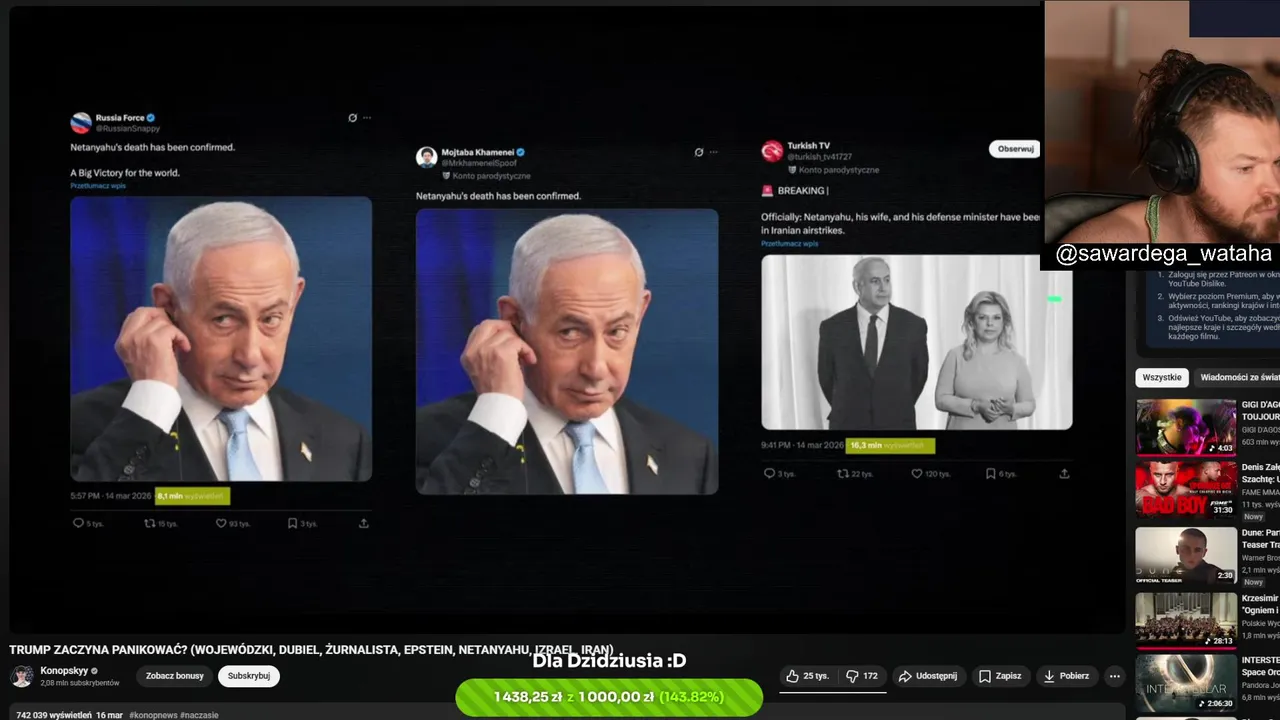Click Przetłumacz wpis under Turkish TV tweet
1280x720 pixels.
[789, 244]
